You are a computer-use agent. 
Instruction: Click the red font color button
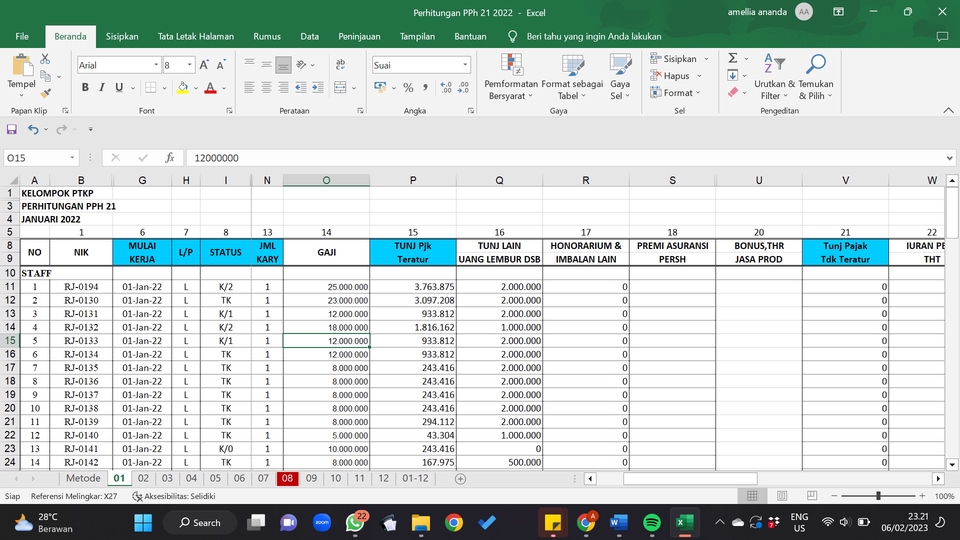[x=211, y=88]
